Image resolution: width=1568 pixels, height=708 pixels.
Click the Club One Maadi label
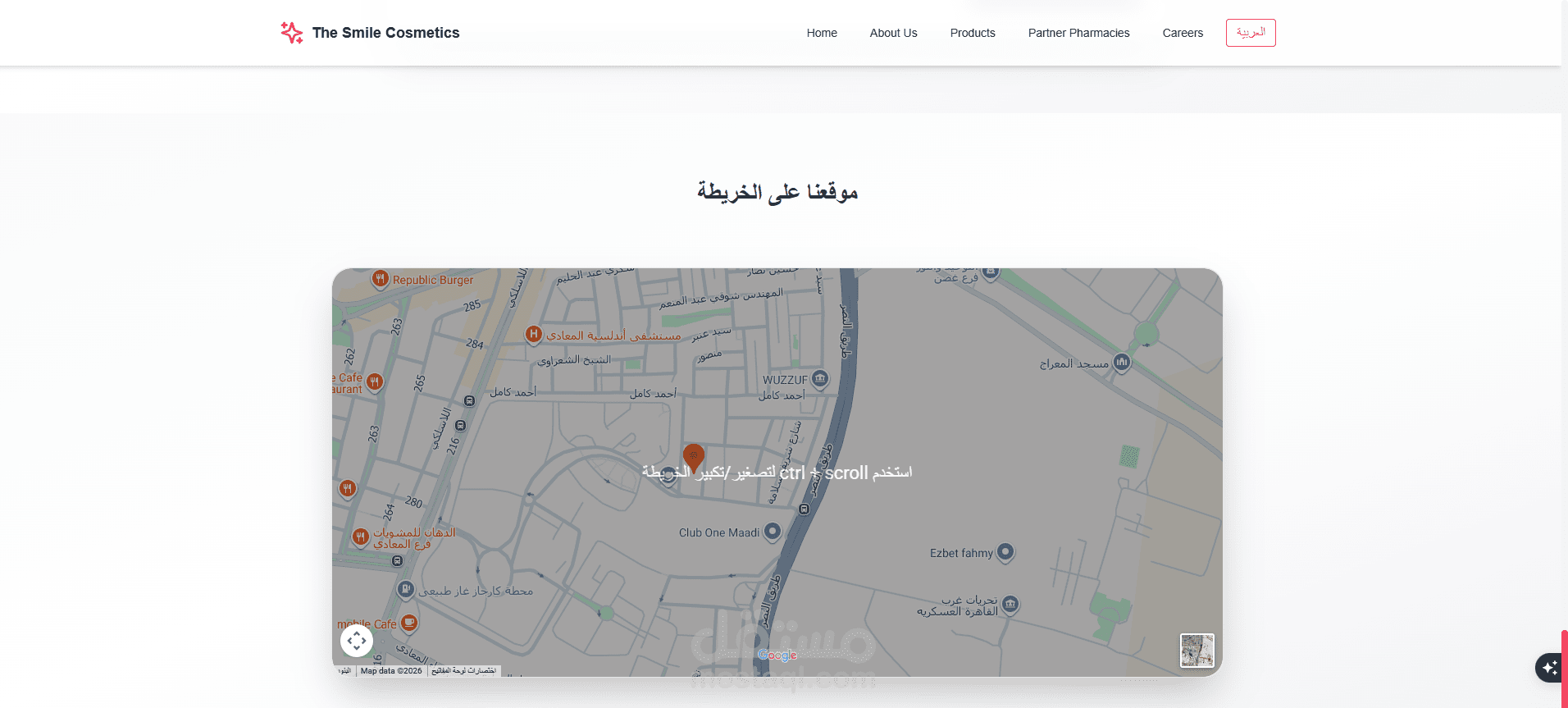point(719,532)
